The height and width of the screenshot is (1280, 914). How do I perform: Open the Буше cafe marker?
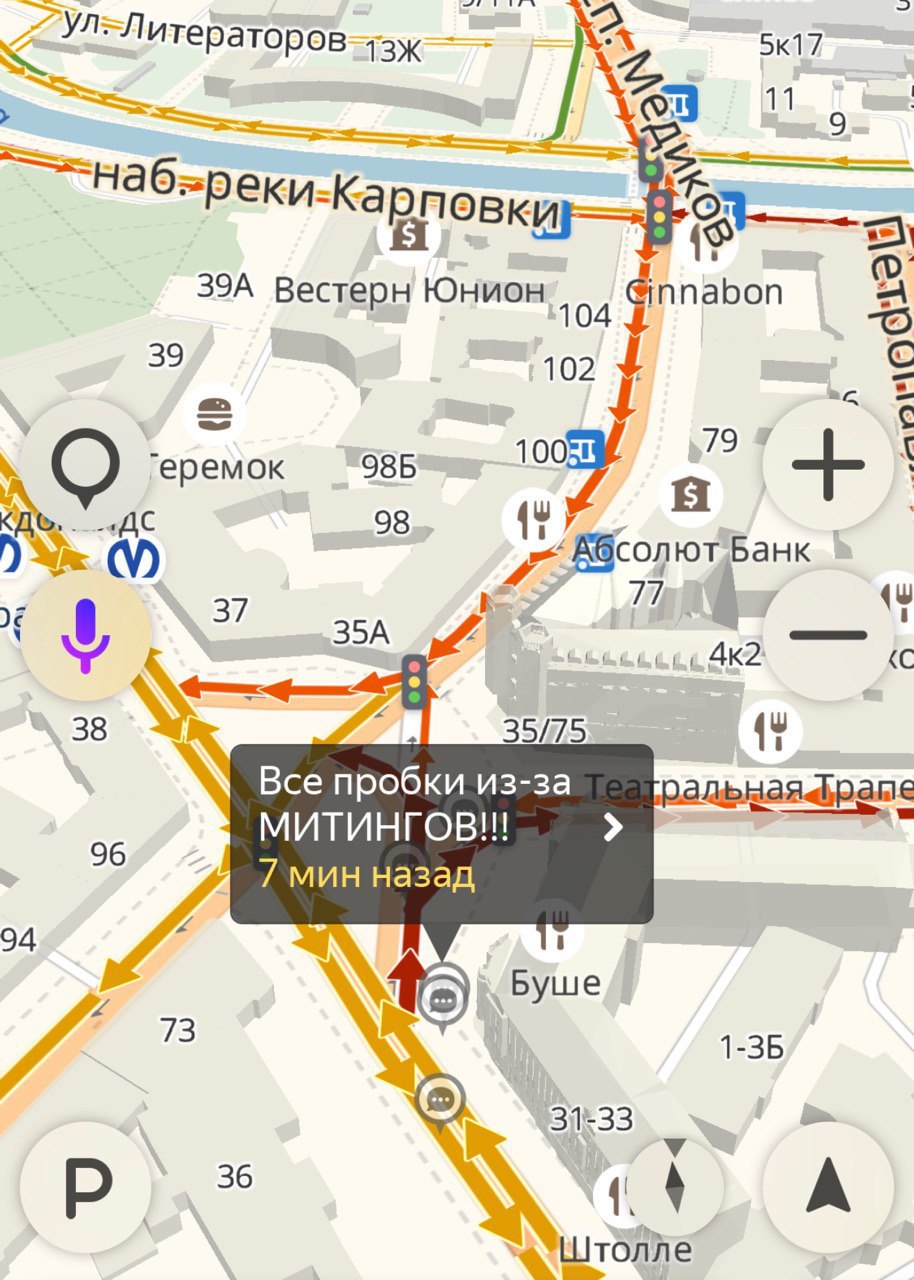[x=551, y=929]
